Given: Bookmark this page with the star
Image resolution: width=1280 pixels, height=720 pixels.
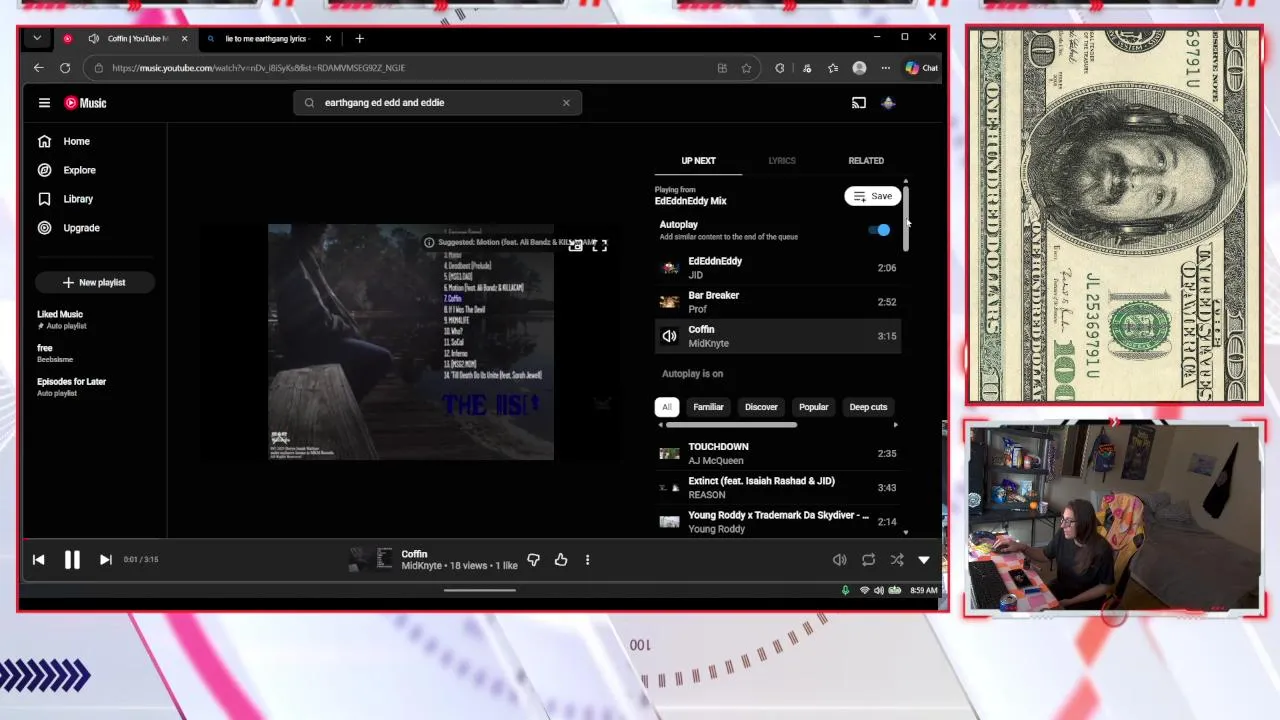Looking at the screenshot, I should coord(746,68).
